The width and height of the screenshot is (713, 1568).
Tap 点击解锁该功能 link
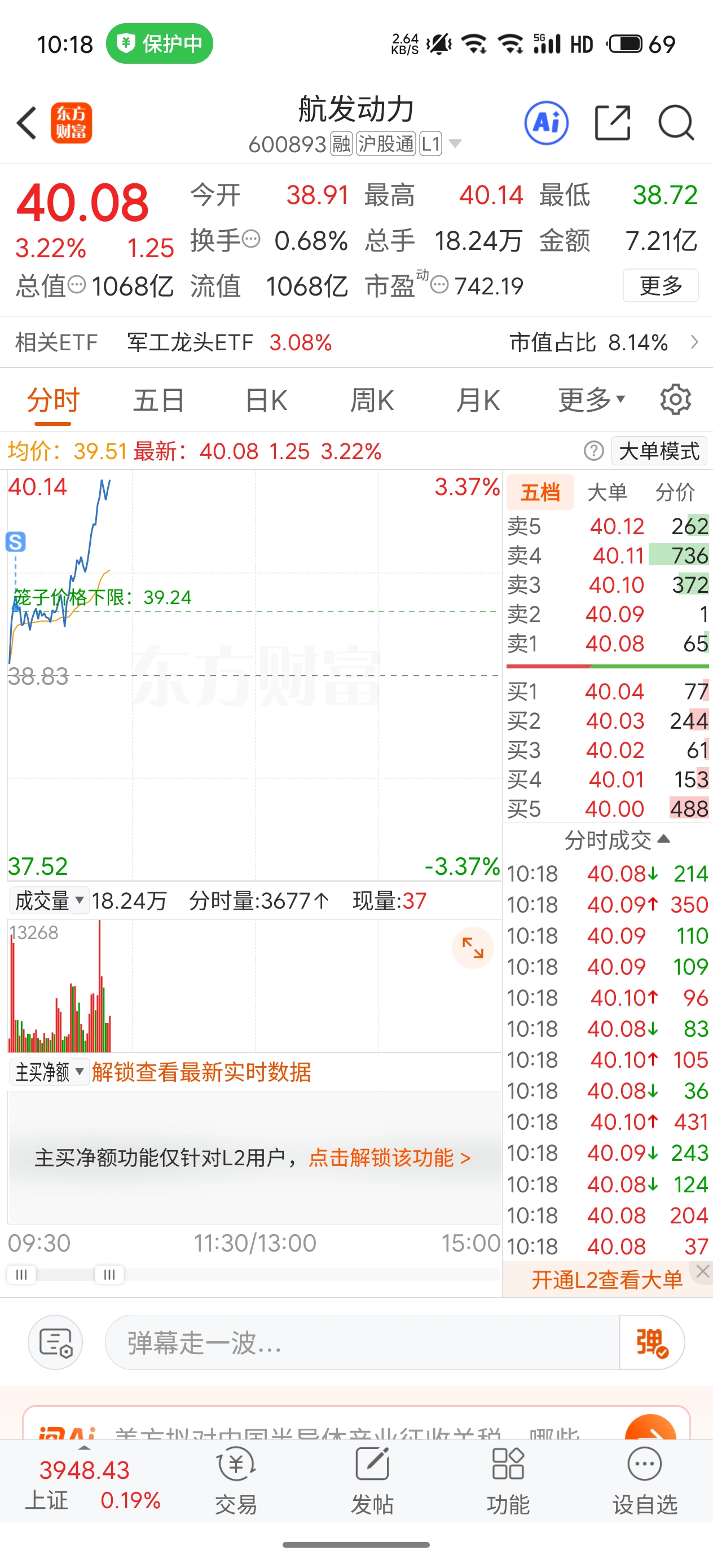(390, 1157)
